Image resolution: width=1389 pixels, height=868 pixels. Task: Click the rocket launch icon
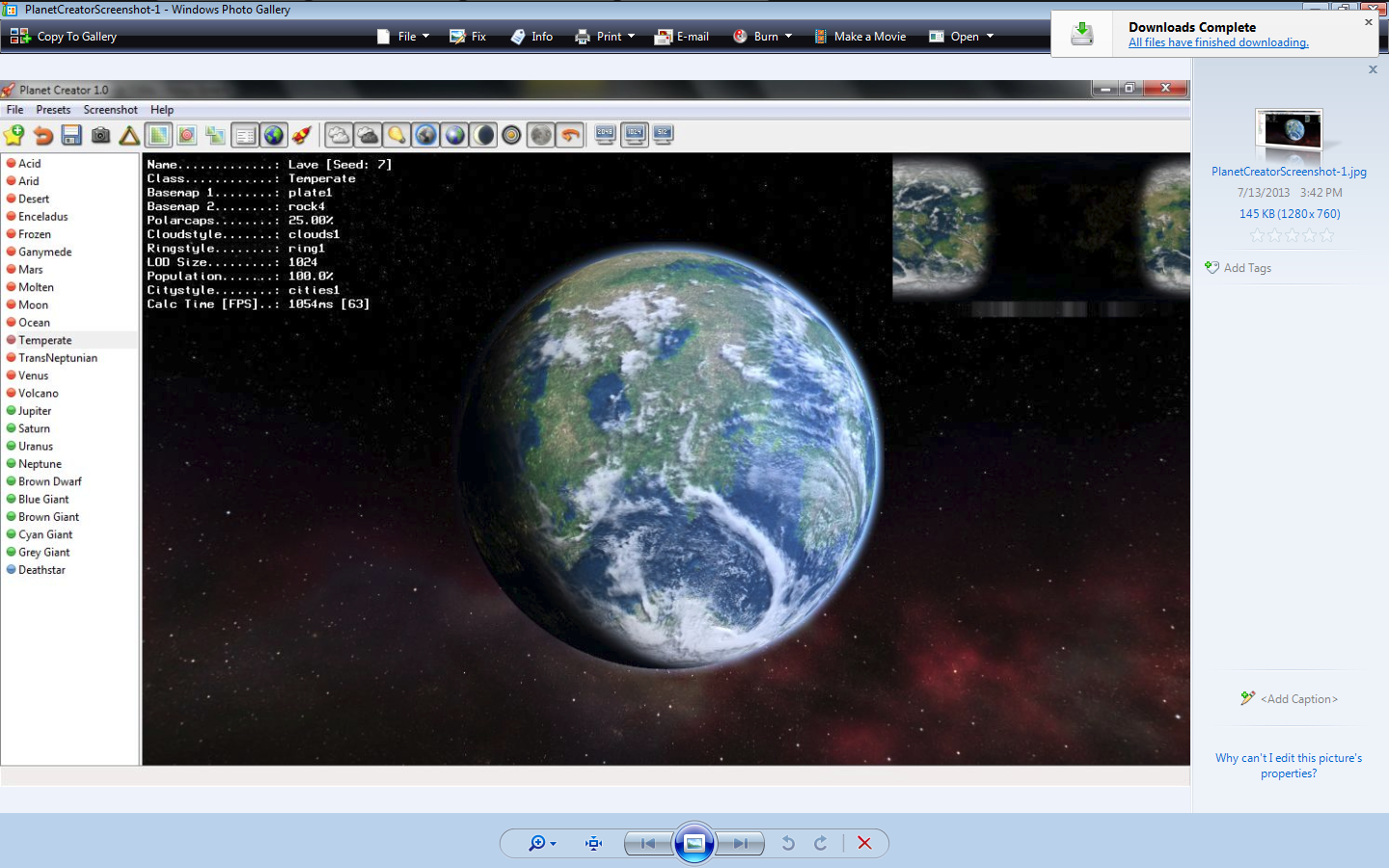point(301,135)
